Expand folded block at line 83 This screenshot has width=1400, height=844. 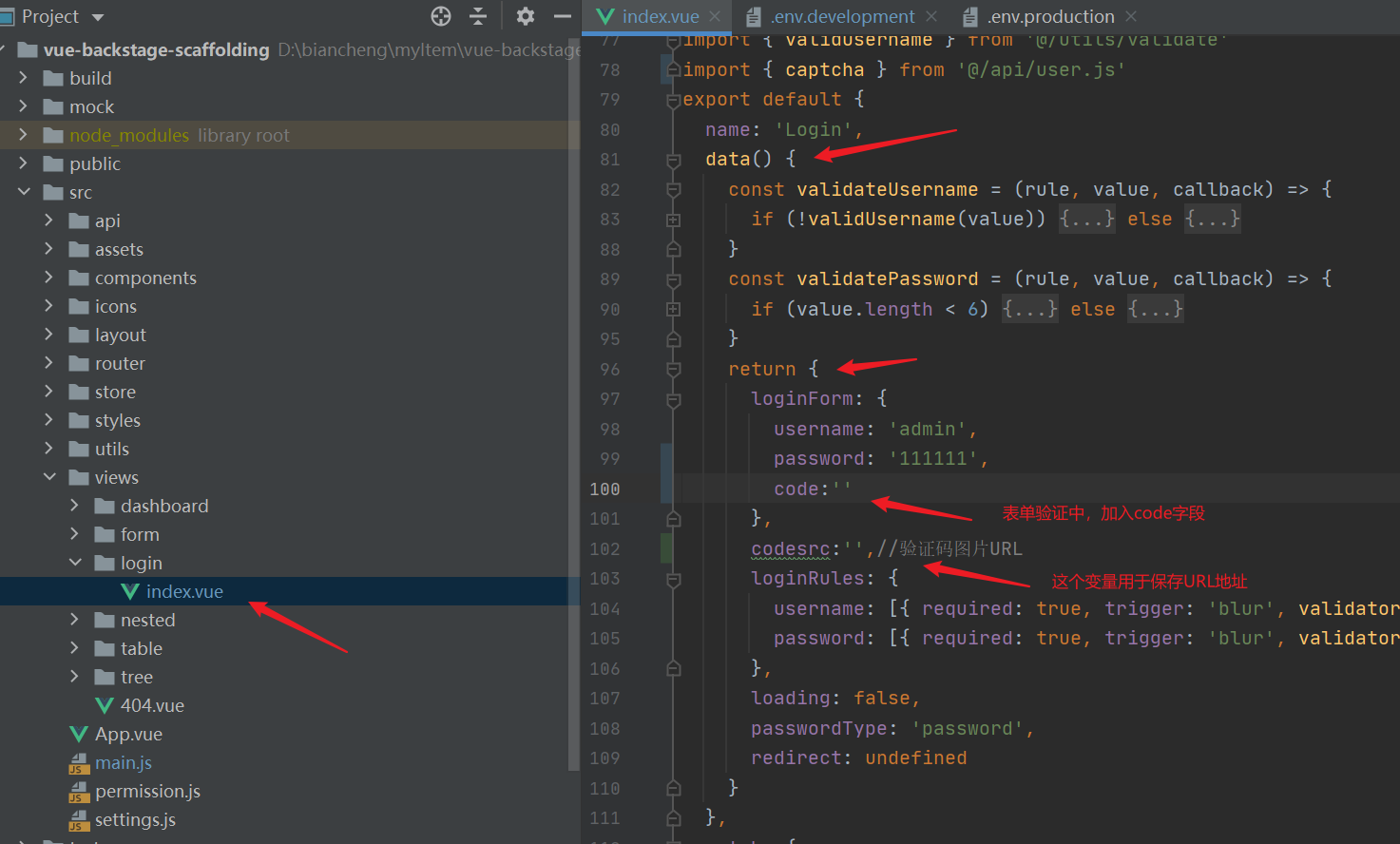(673, 220)
